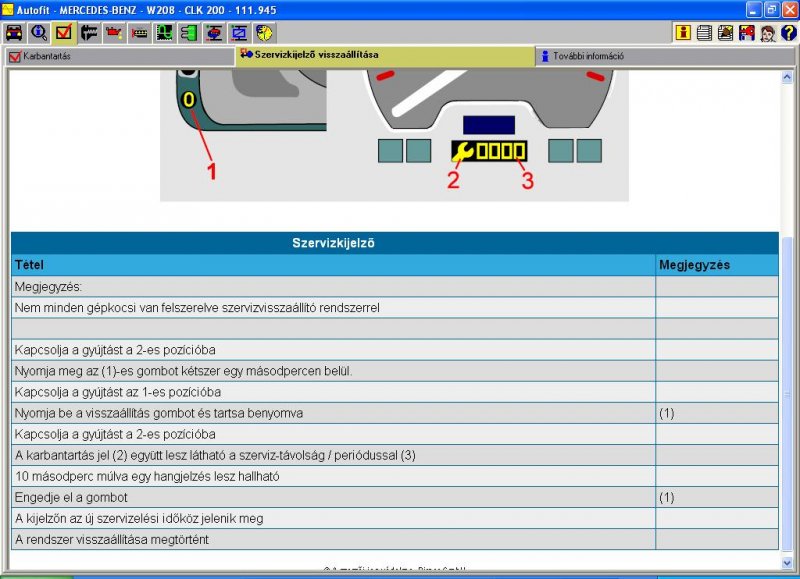
Task: Click the red and blue floppy icon
Action: [746, 33]
